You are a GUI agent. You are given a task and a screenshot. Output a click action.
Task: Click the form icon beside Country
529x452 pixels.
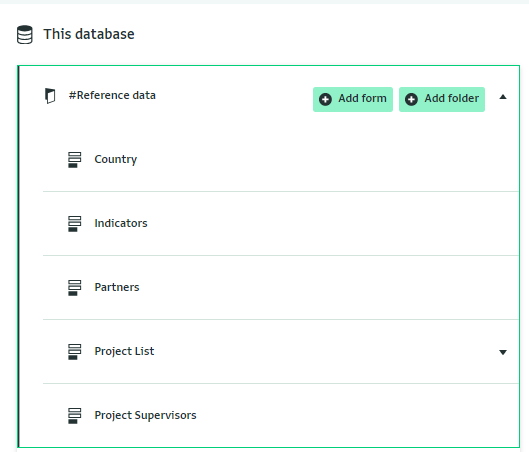(75, 160)
